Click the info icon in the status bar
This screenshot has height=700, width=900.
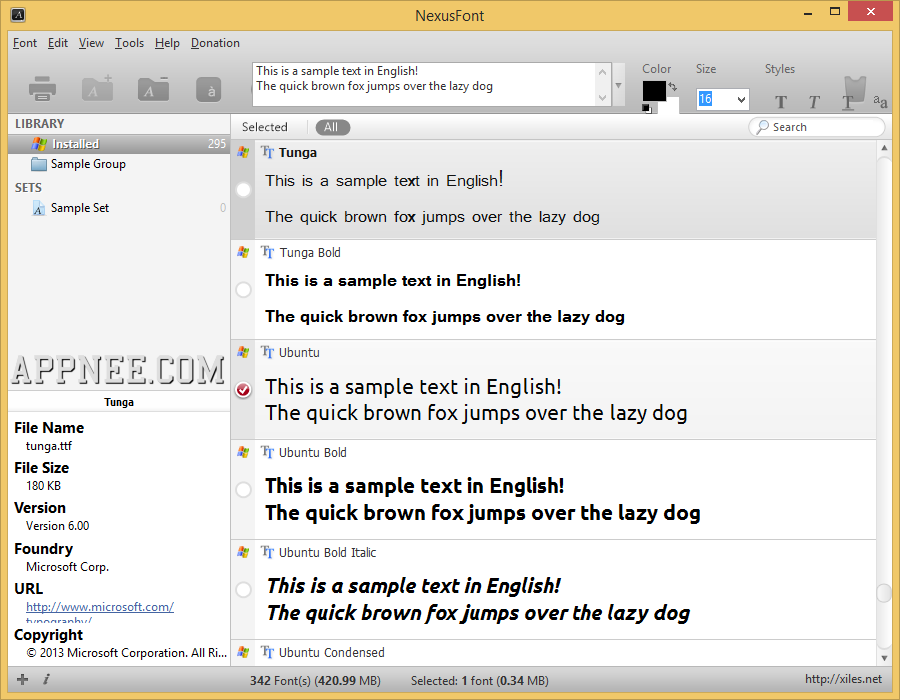point(46,680)
